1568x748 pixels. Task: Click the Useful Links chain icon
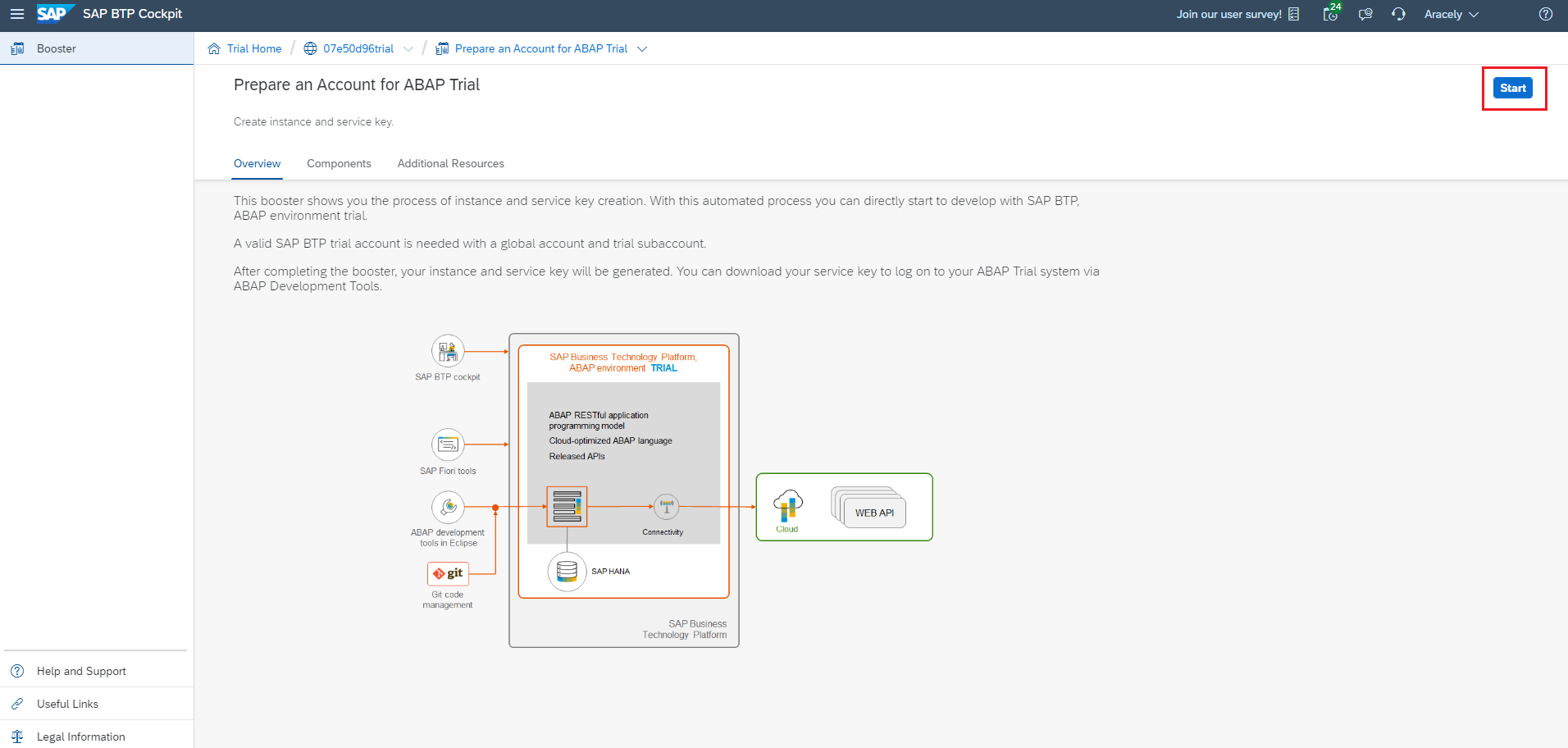(17, 704)
